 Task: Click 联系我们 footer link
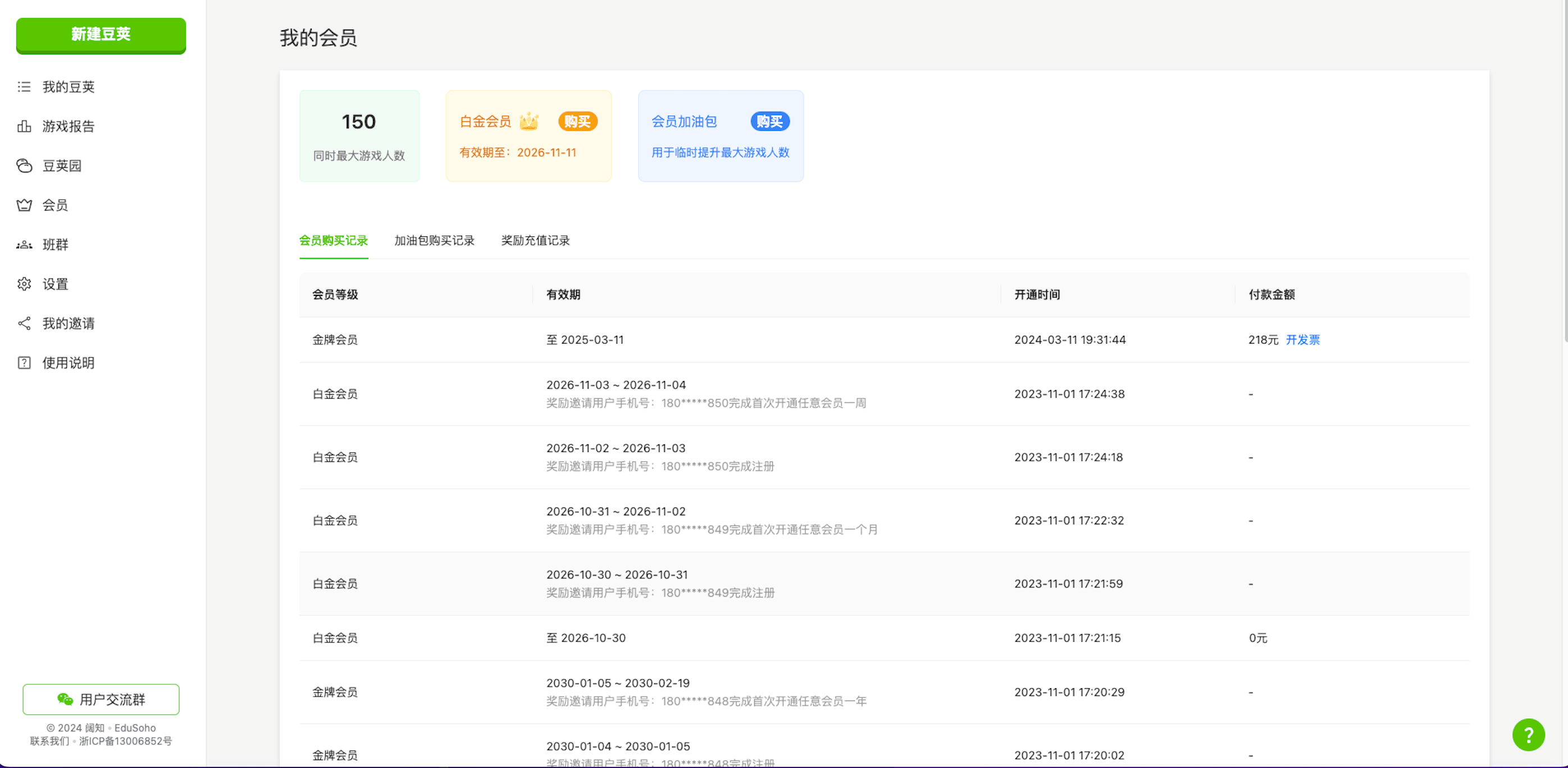click(49, 741)
